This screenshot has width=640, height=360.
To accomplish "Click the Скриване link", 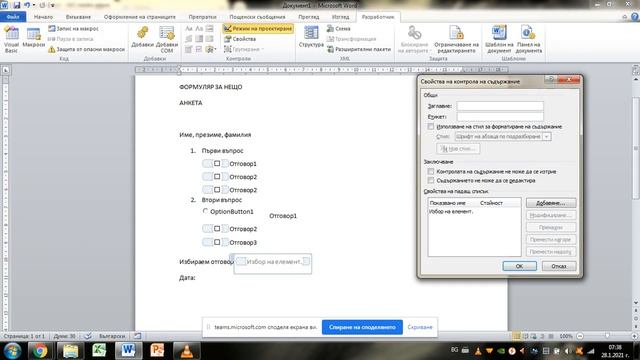I will pyautogui.click(x=420, y=327).
